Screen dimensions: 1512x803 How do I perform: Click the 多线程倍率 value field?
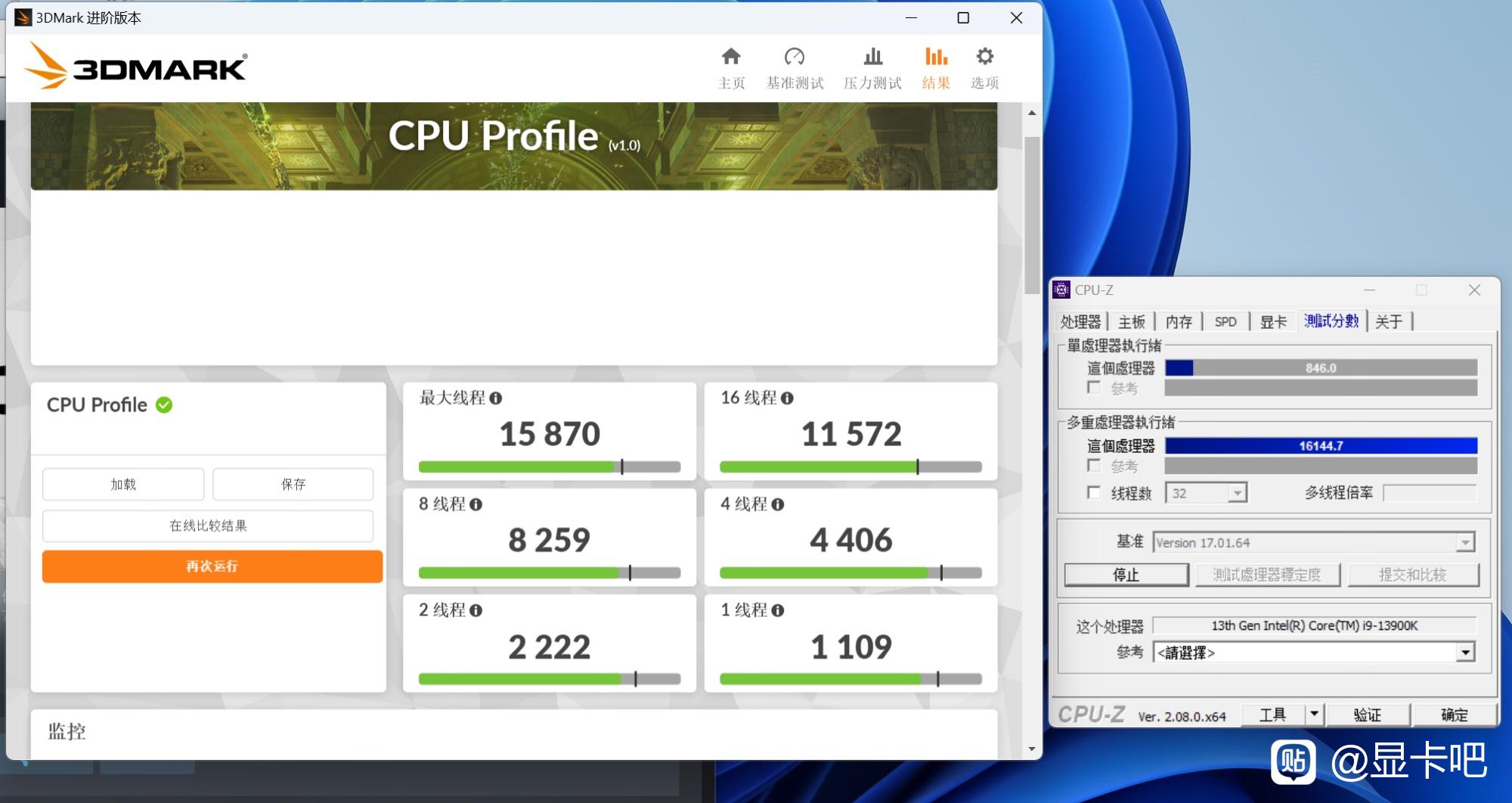coord(1429,493)
